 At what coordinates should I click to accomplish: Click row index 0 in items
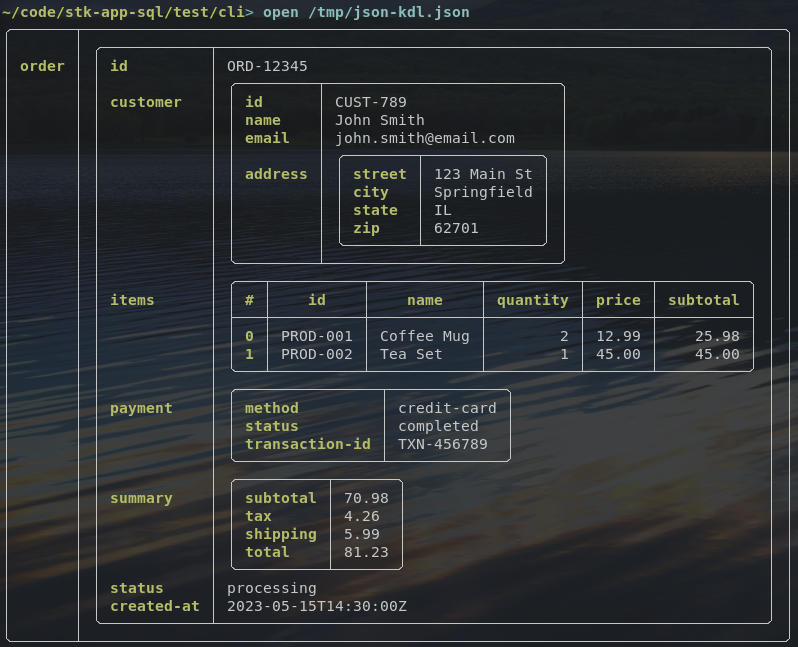pyautogui.click(x=249, y=336)
